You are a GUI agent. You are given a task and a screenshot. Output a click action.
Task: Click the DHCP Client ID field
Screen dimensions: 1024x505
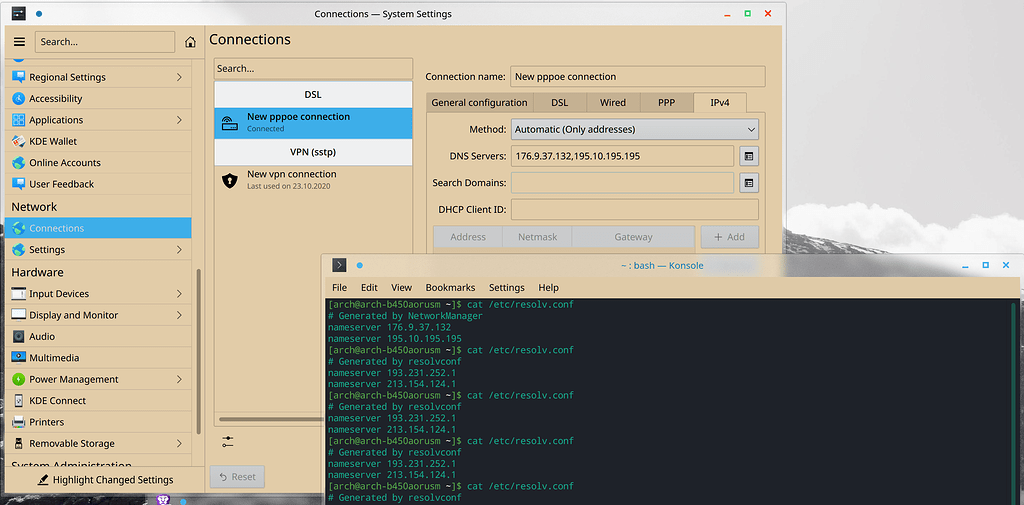(x=634, y=210)
